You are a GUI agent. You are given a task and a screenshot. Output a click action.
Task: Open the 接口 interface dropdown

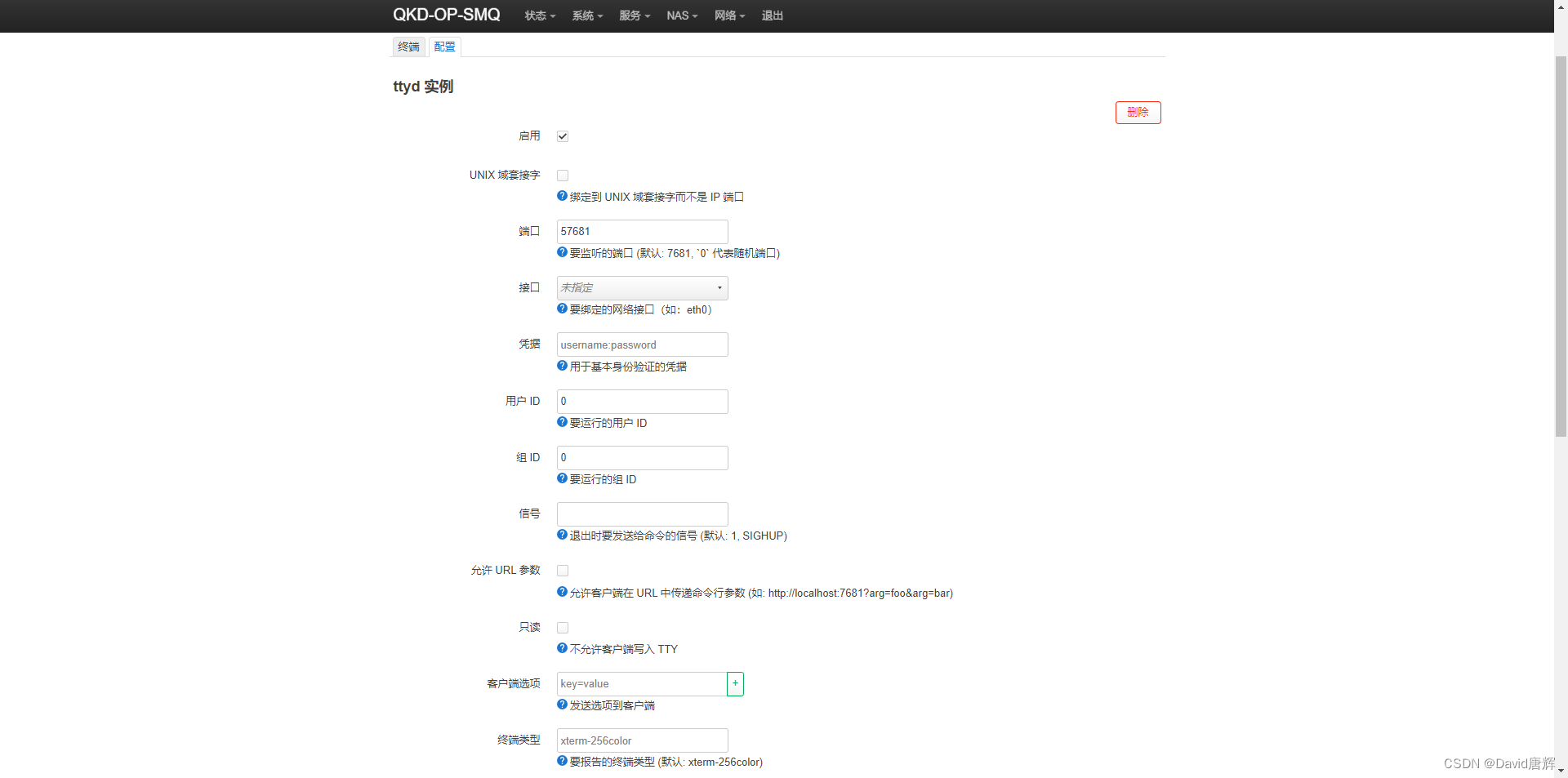pyautogui.click(x=642, y=287)
